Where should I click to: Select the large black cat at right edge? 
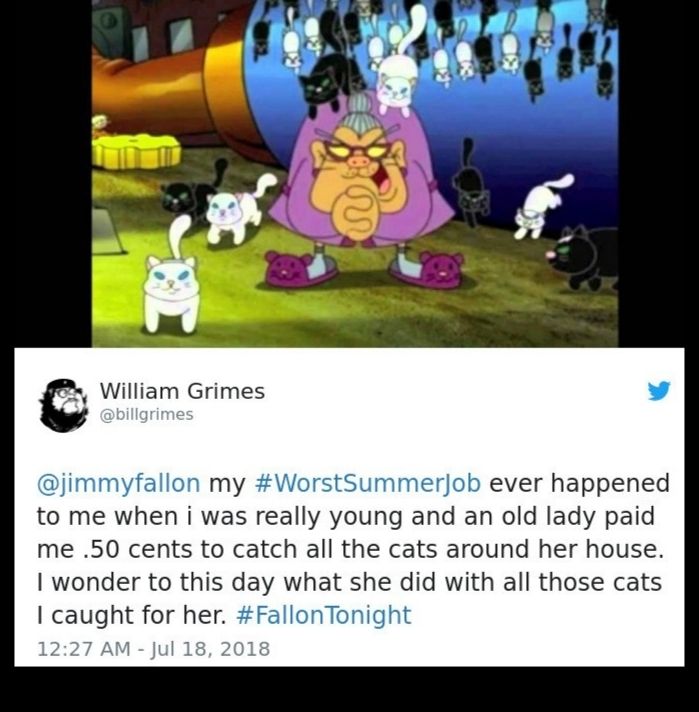(x=584, y=257)
